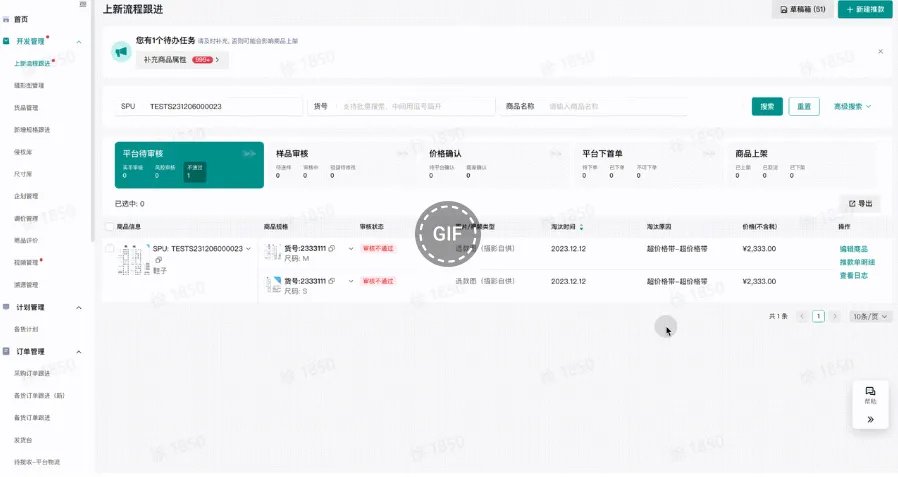Focus the 商品名称 search input
Viewport: 898px width, 477px height.
click(x=593, y=107)
